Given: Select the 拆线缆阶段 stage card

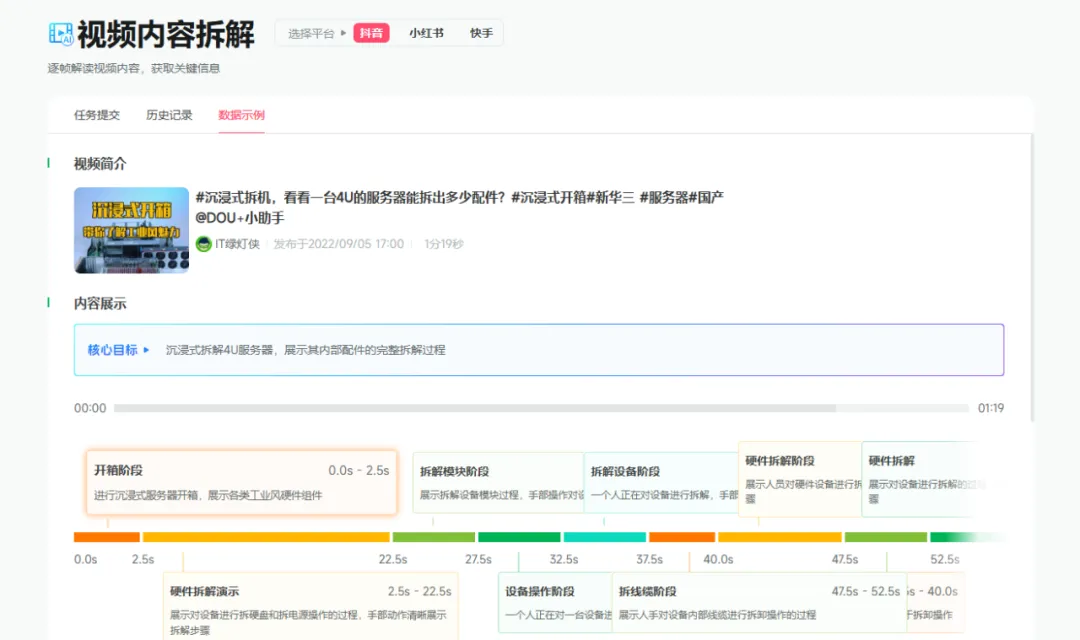Looking at the screenshot, I should [759, 602].
